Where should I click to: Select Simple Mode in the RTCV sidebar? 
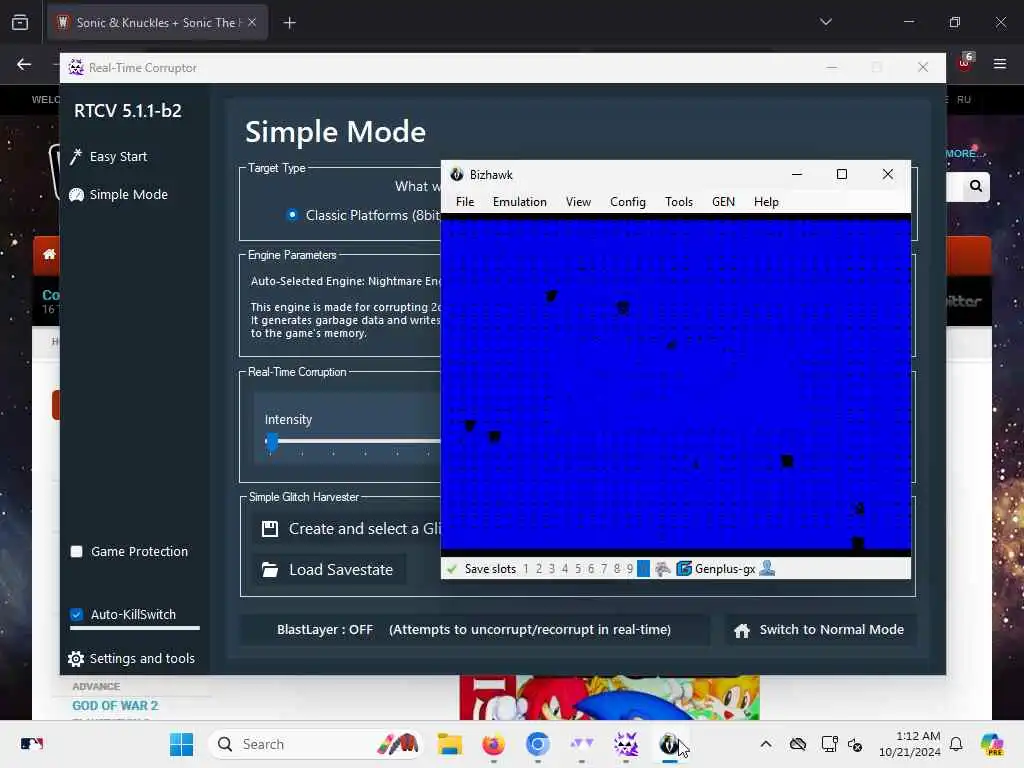pos(119,195)
